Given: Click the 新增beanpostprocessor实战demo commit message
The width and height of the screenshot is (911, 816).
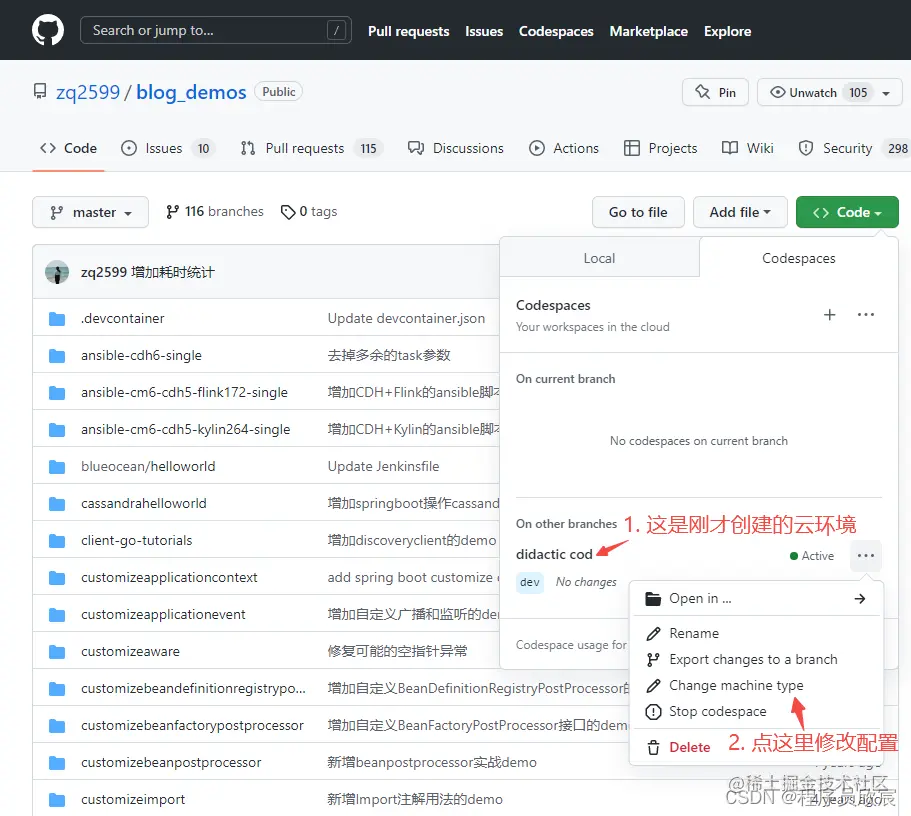Looking at the screenshot, I should tap(432, 763).
